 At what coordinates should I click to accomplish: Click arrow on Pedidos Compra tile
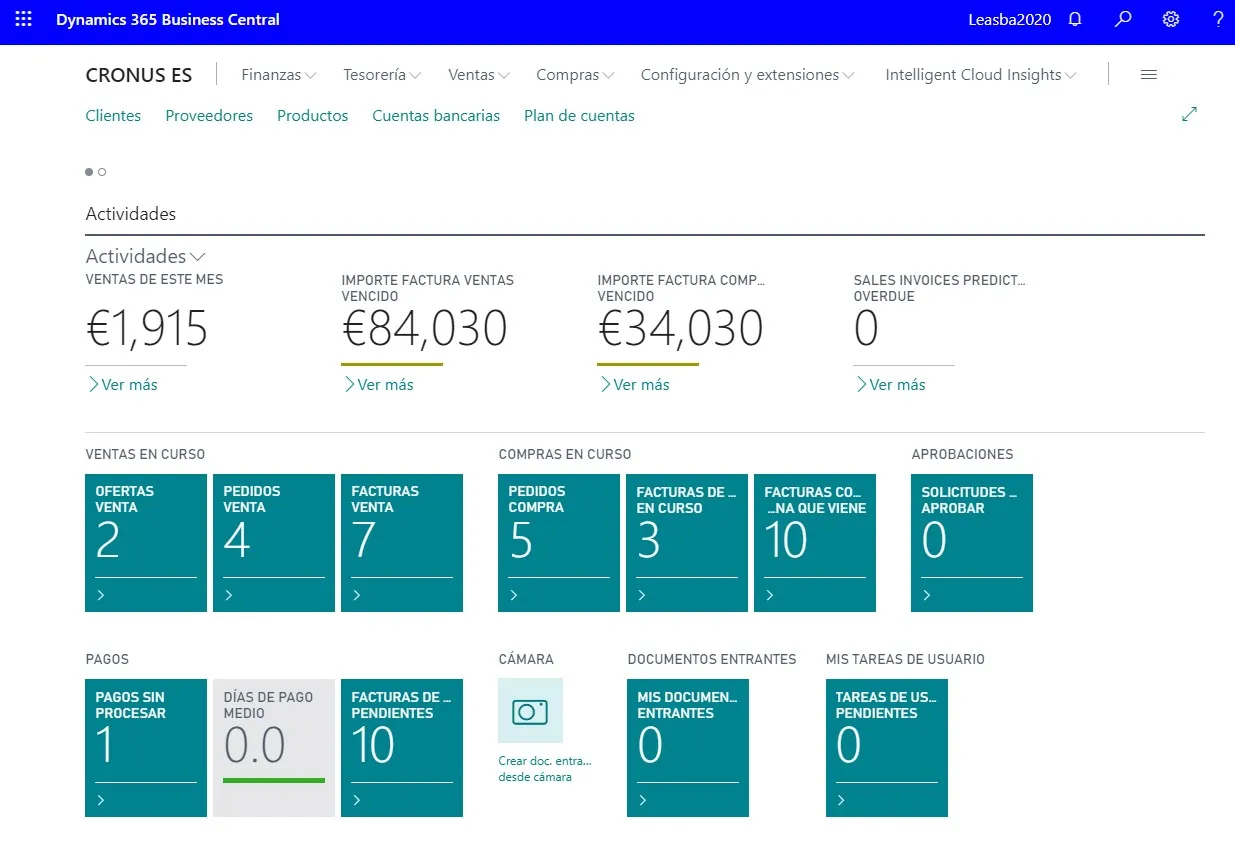pos(515,595)
